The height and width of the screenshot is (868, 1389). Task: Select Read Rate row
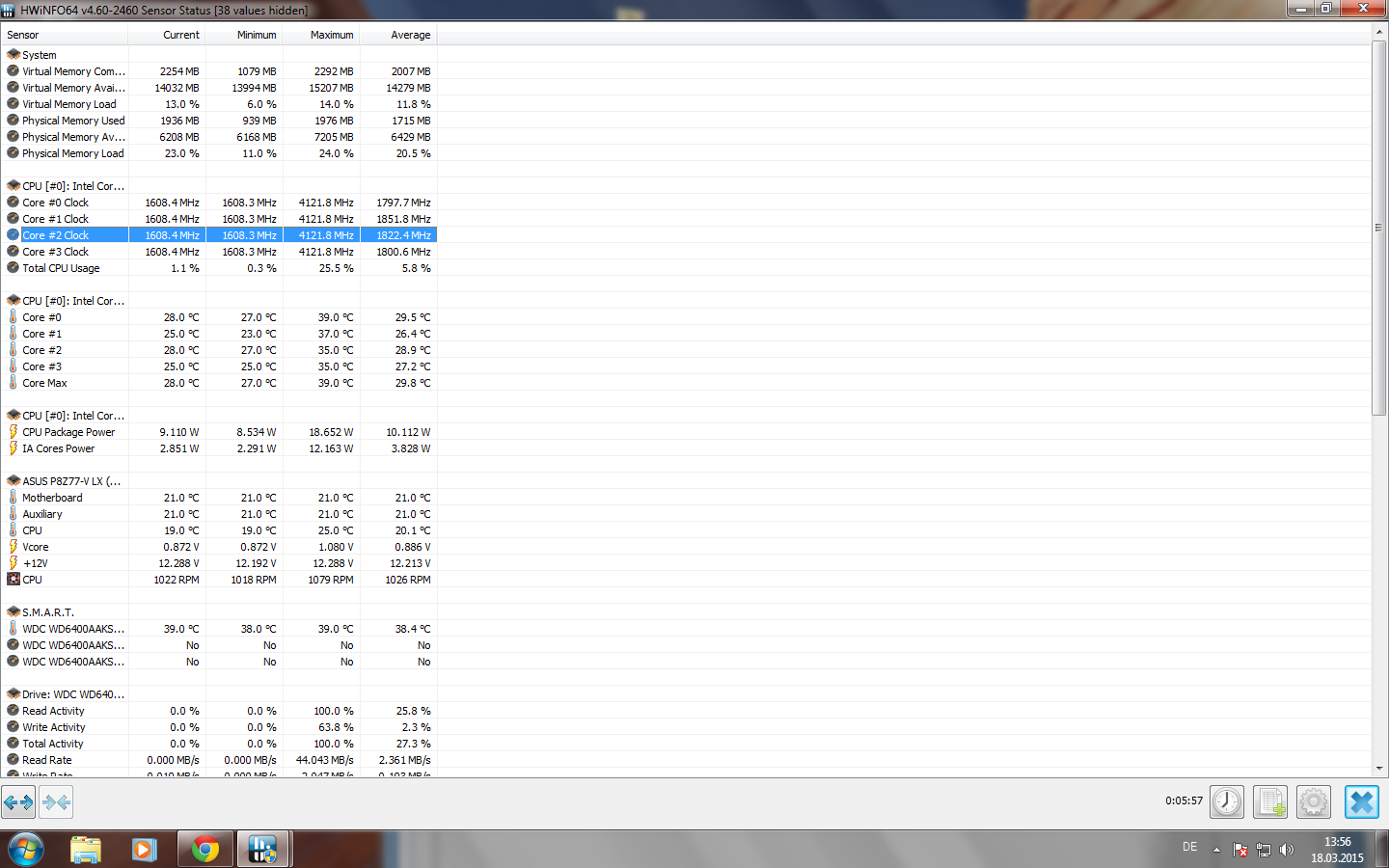pos(219,760)
